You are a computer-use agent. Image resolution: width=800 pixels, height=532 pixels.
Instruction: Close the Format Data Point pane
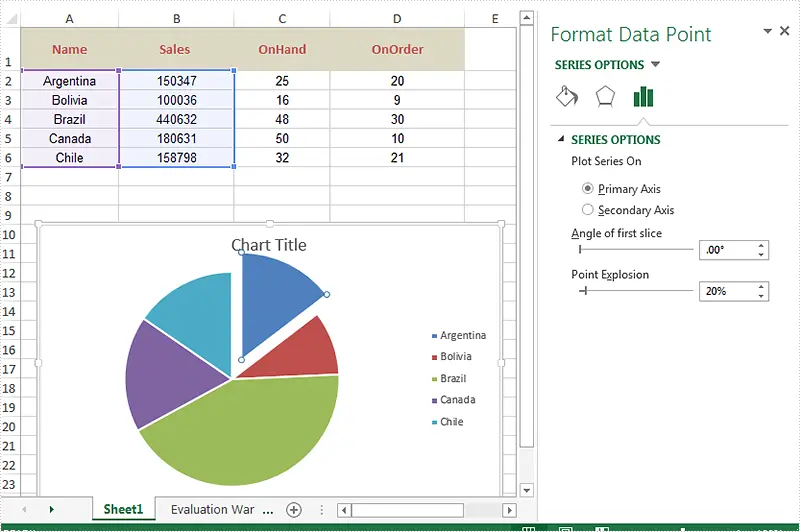[784, 32]
